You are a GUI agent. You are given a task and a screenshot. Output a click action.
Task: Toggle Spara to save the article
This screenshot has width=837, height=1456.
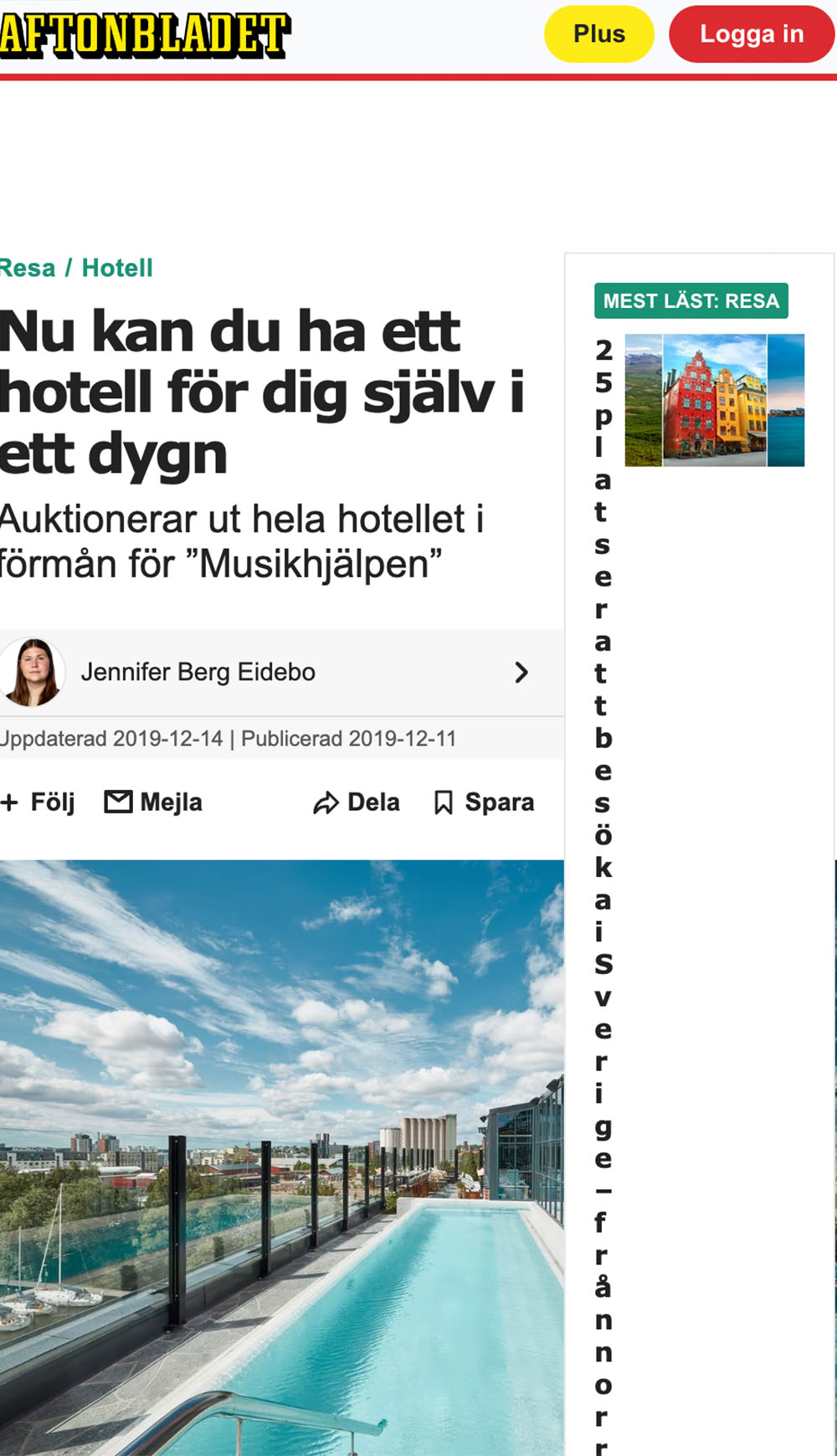(x=500, y=802)
